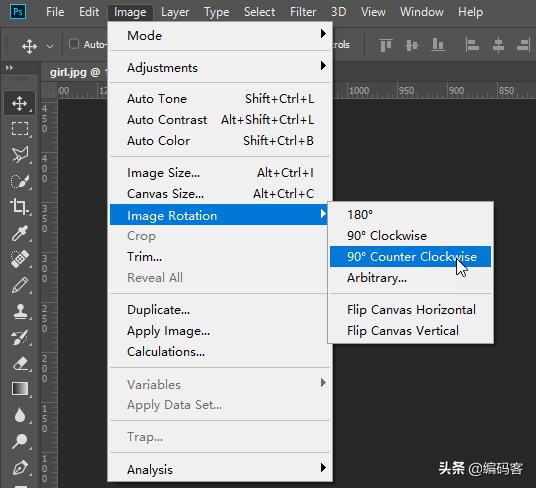Viewport: 536px width, 488px height.
Task: Open the View menu
Action: click(x=373, y=12)
